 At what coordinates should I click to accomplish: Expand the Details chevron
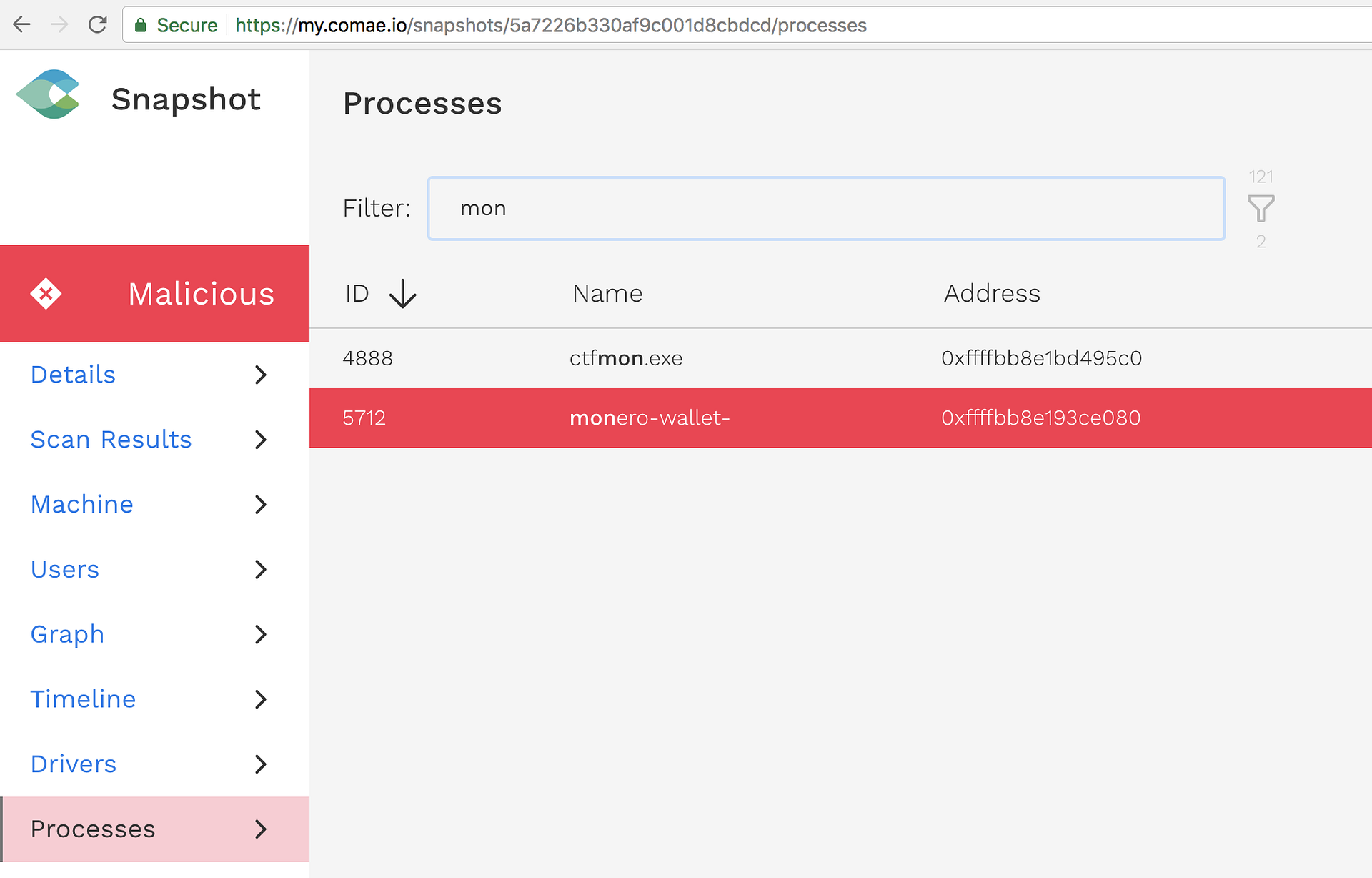click(261, 375)
